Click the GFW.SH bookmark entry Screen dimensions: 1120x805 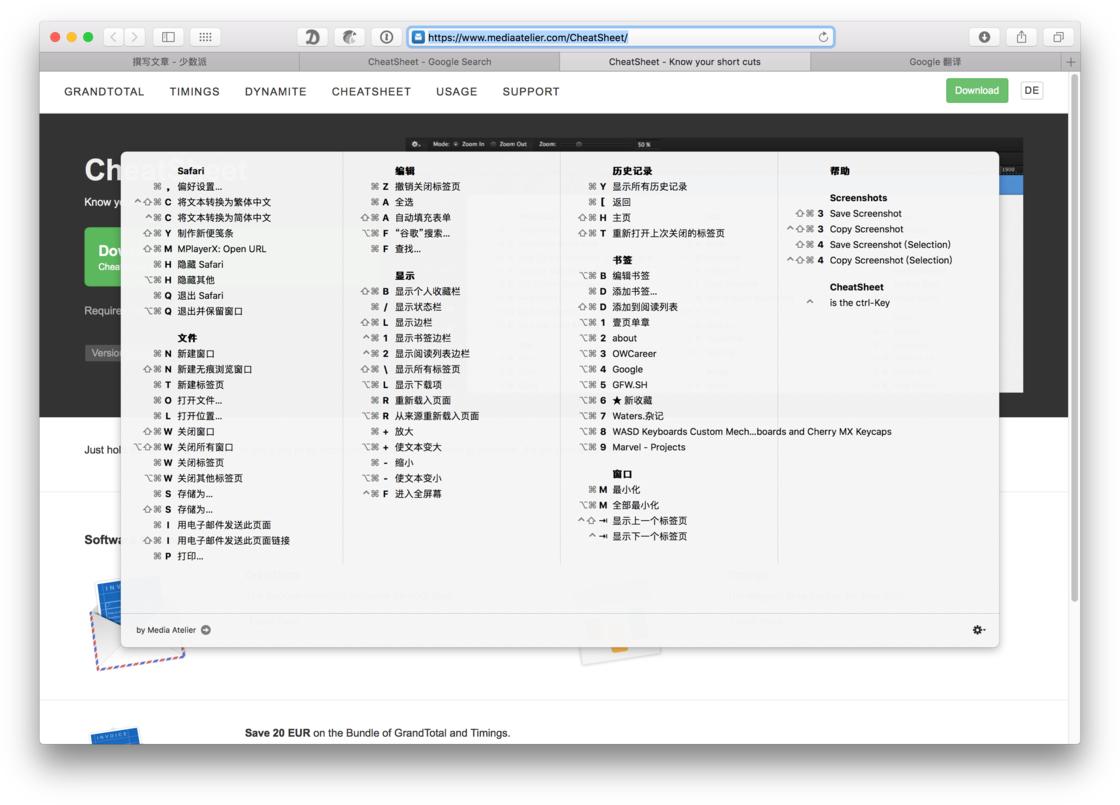[x=629, y=385]
